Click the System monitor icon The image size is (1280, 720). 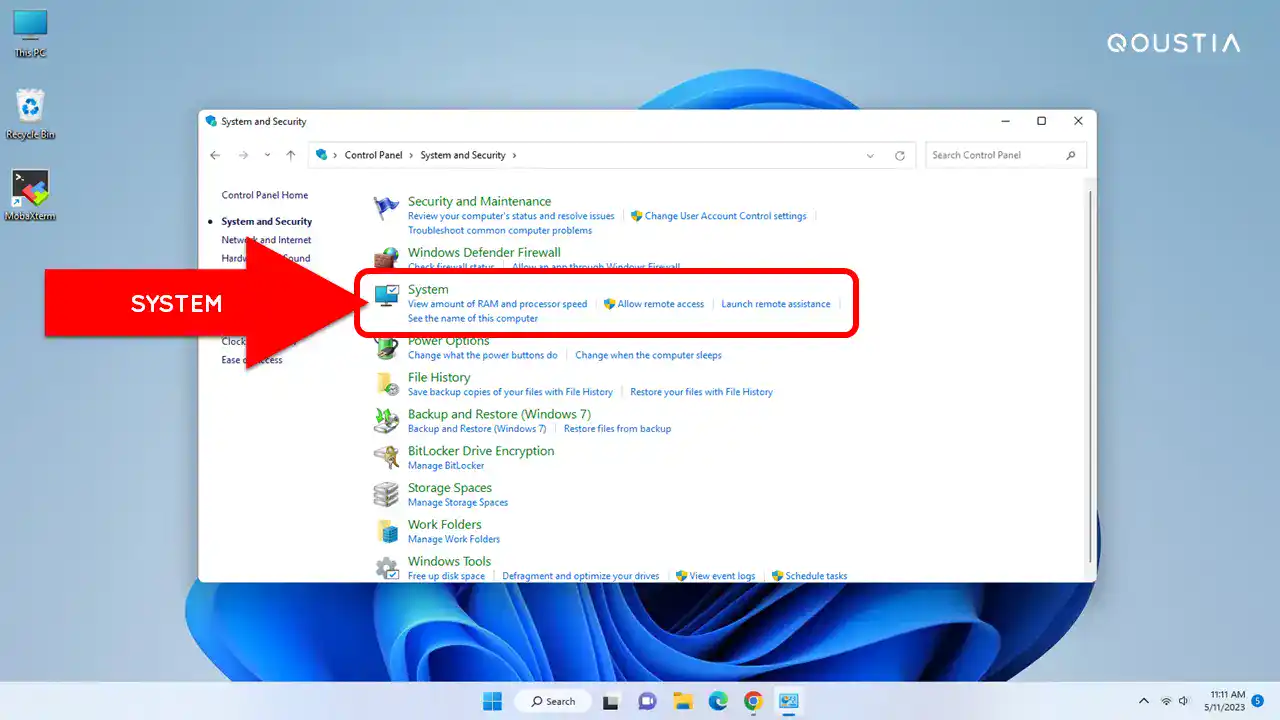(386, 295)
